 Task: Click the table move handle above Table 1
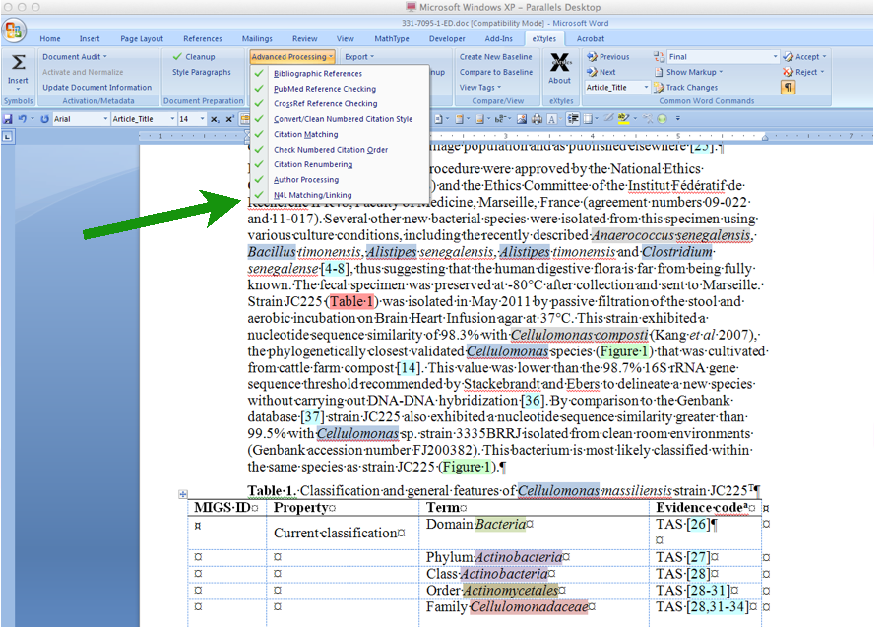coord(182,494)
